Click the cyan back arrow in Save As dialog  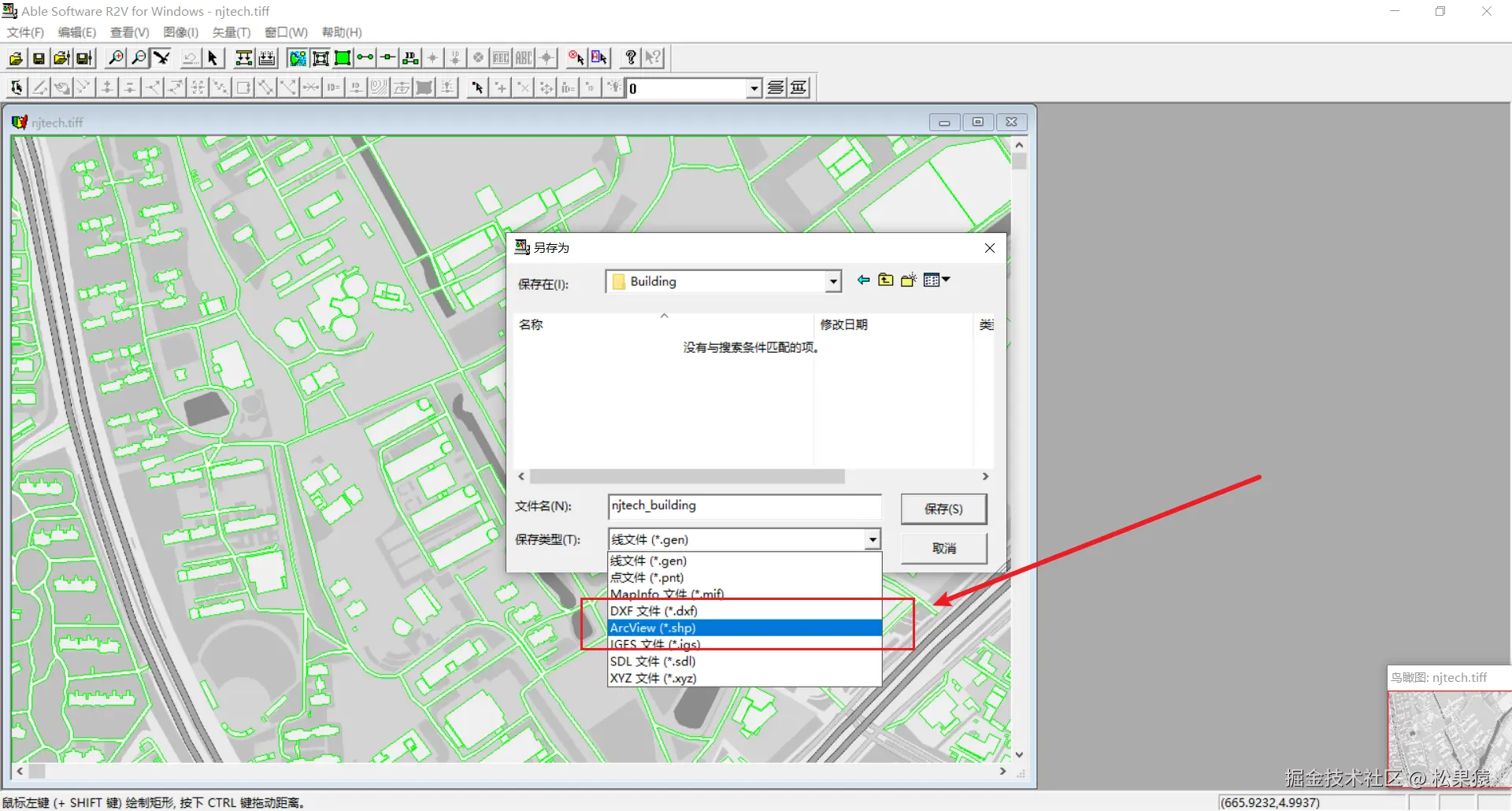(x=863, y=280)
